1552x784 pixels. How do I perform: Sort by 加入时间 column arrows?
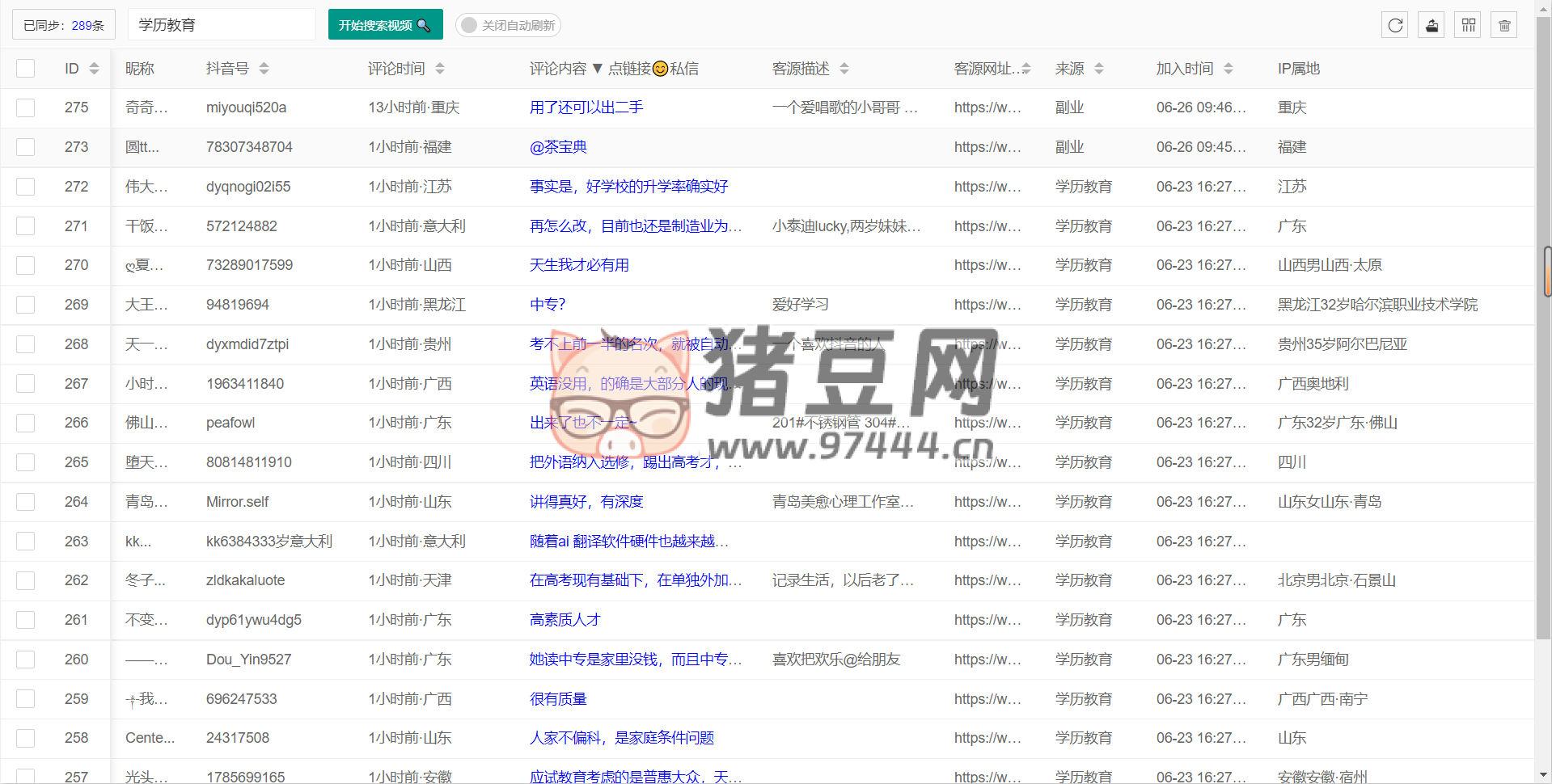point(1228,69)
